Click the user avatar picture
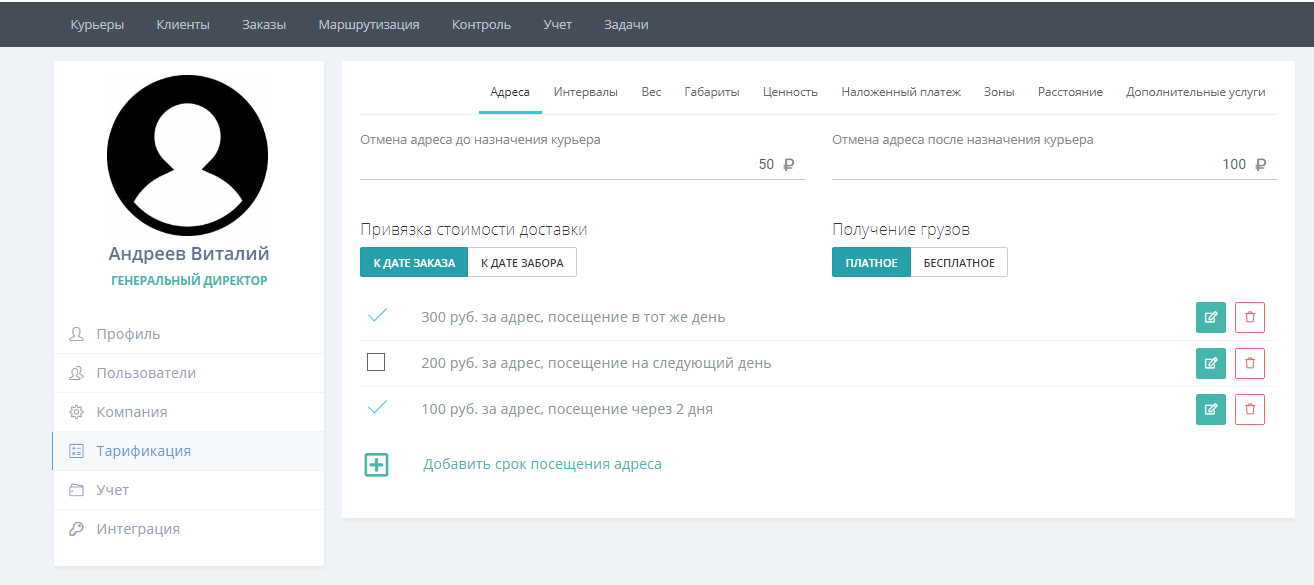Screen dimensions: 1314x585 click(x=187, y=155)
